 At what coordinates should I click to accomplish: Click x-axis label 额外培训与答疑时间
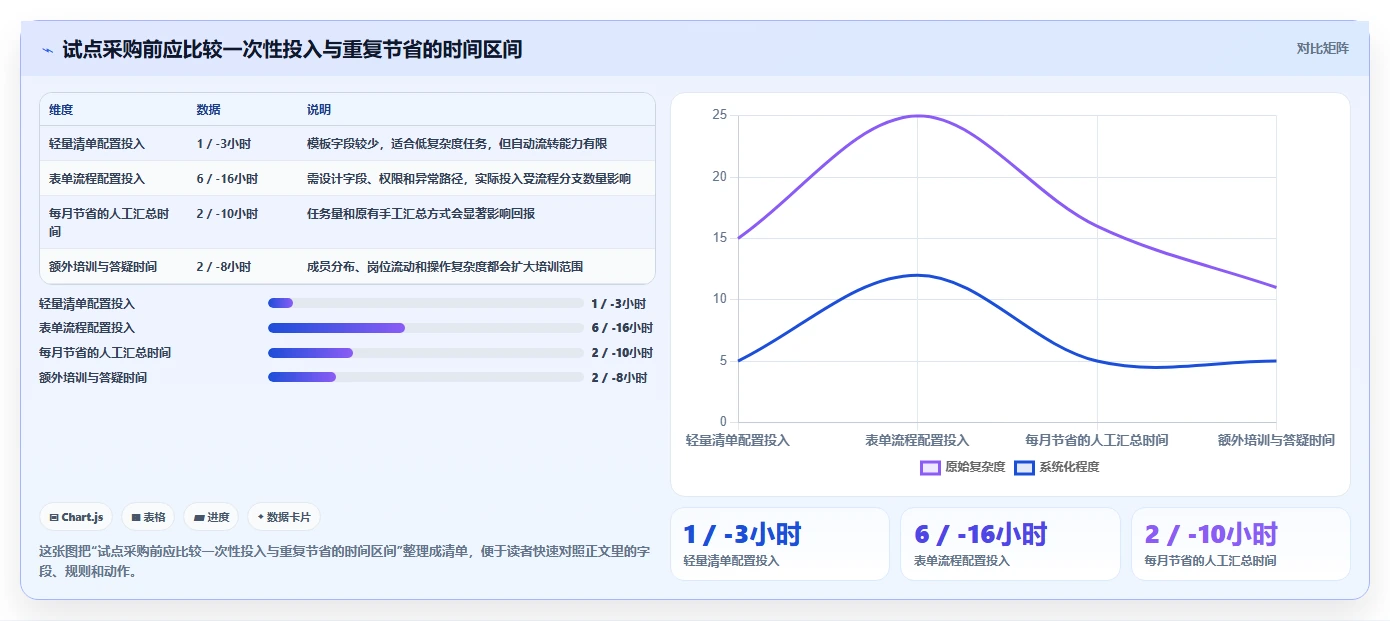(1276, 440)
